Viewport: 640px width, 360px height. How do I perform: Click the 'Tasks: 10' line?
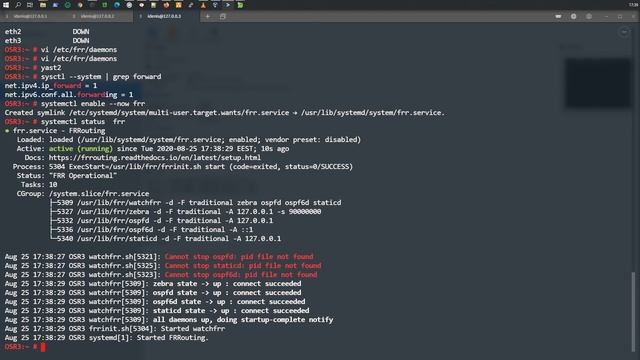[39, 184]
